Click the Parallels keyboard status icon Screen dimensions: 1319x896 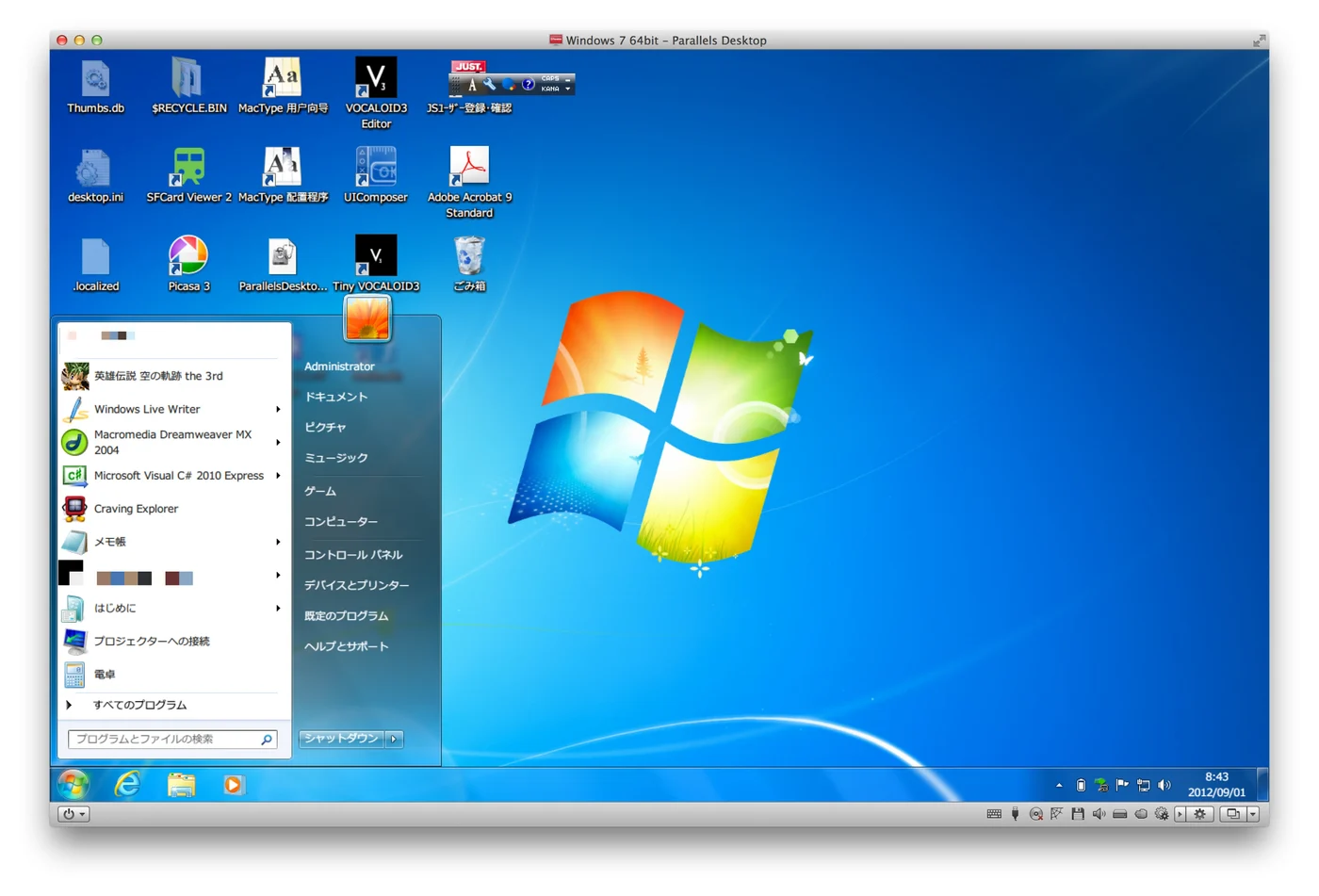pyautogui.click(x=994, y=814)
